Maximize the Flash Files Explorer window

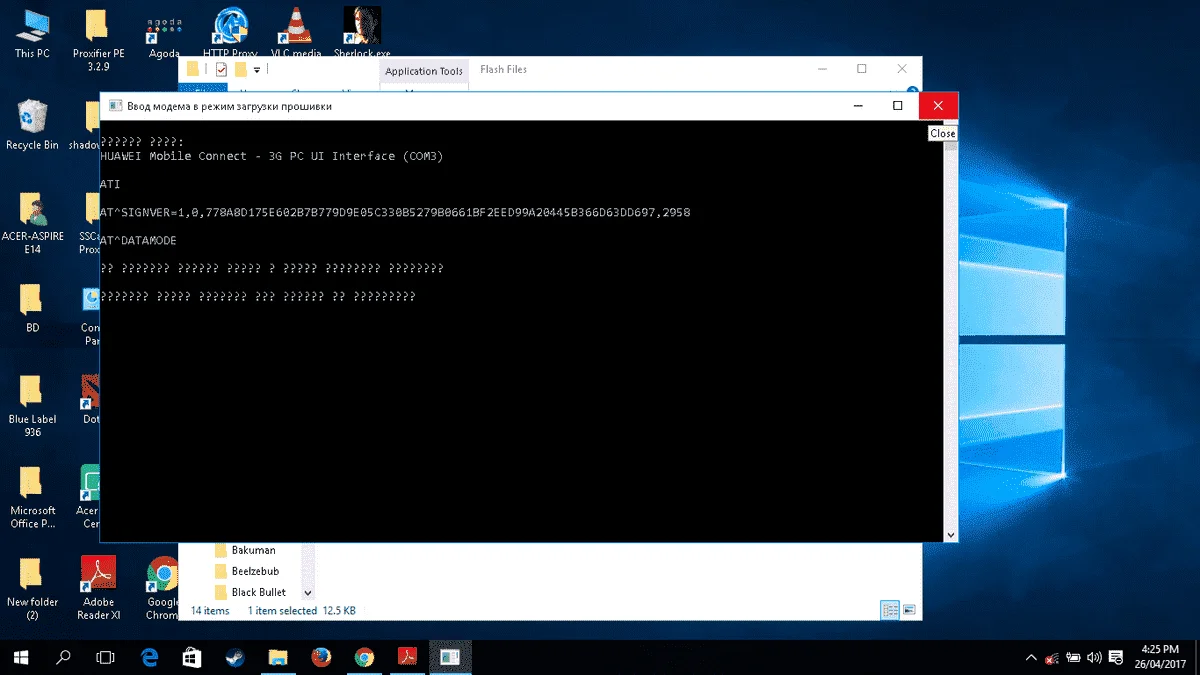(x=862, y=69)
